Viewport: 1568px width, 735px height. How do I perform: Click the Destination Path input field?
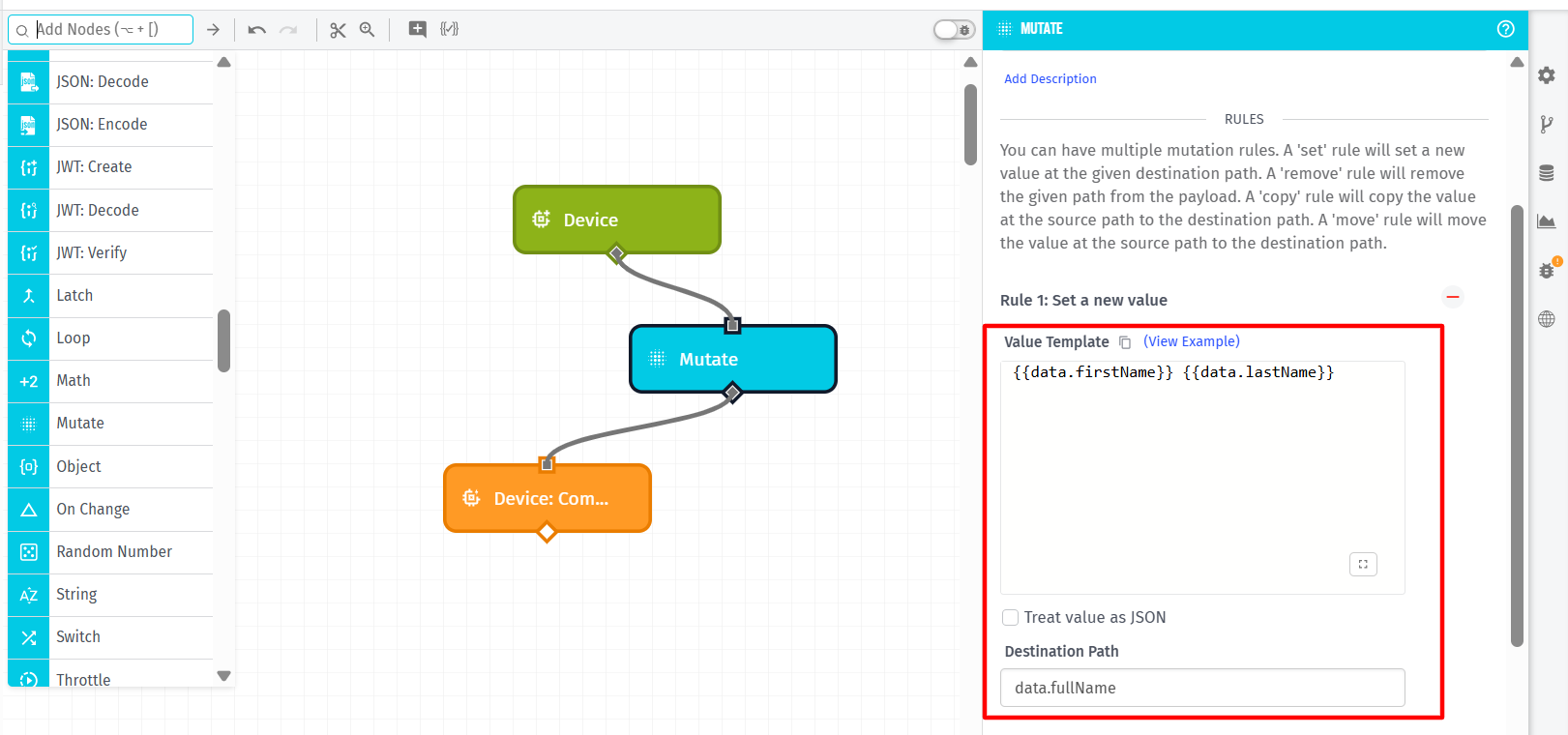1202,688
